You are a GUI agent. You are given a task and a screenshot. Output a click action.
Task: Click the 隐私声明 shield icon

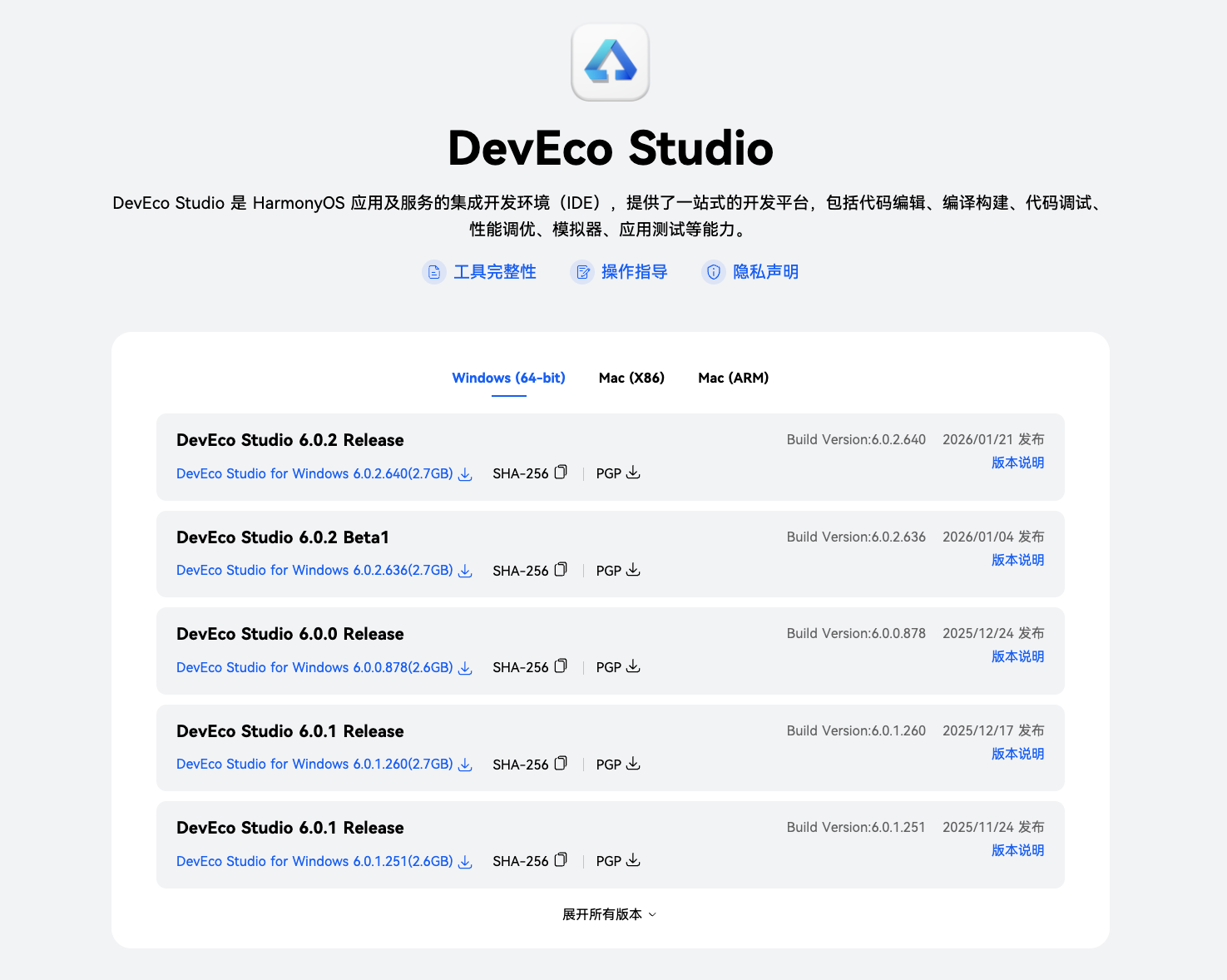[x=714, y=272]
